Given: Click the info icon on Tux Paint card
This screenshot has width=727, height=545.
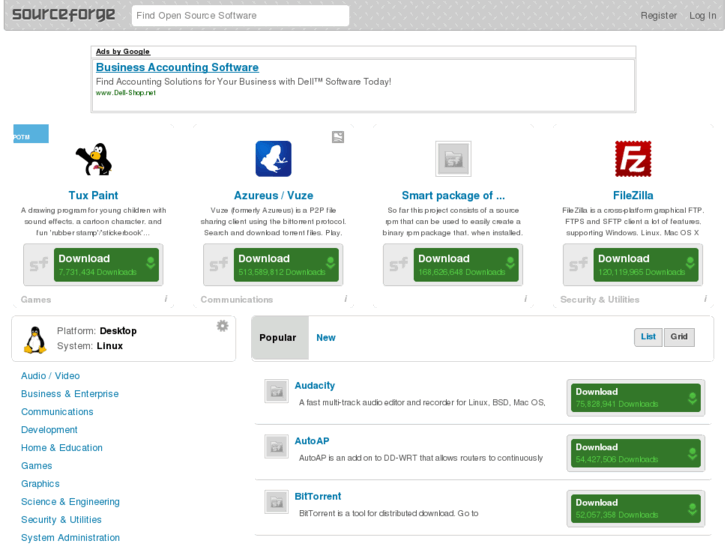Looking at the screenshot, I should coord(166,299).
